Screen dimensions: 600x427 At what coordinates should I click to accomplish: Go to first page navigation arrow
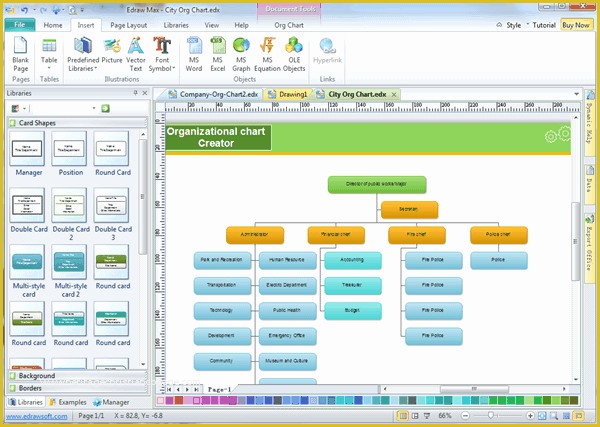point(169,389)
